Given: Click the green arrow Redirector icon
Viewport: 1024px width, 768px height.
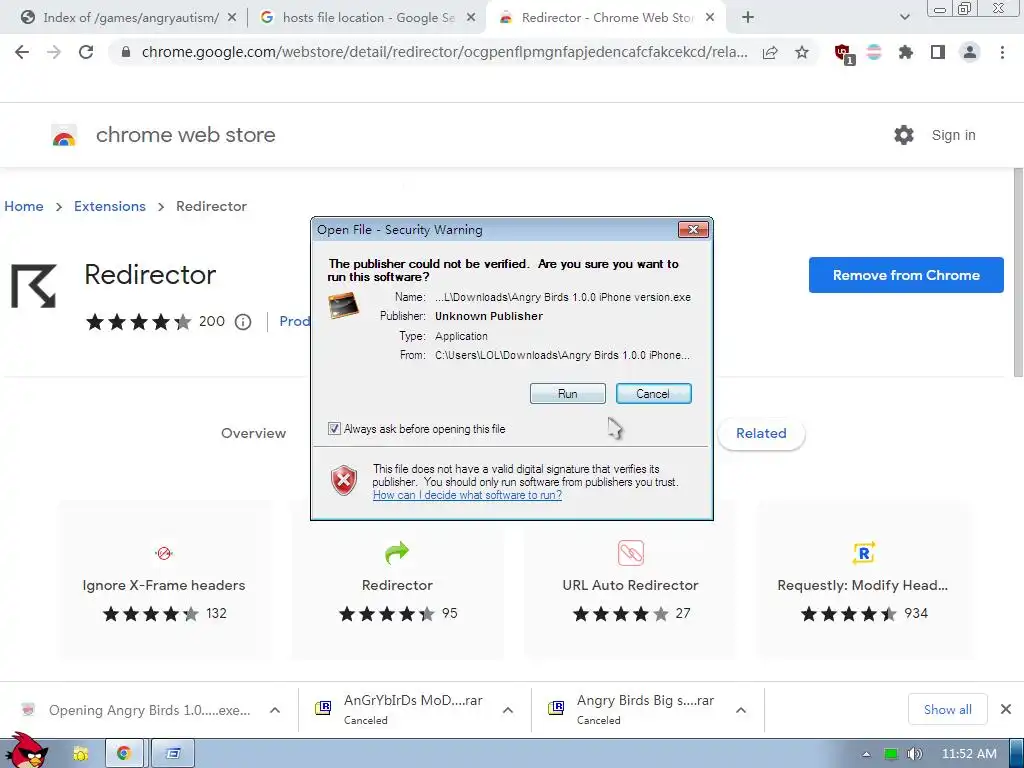Looking at the screenshot, I should [x=396, y=552].
